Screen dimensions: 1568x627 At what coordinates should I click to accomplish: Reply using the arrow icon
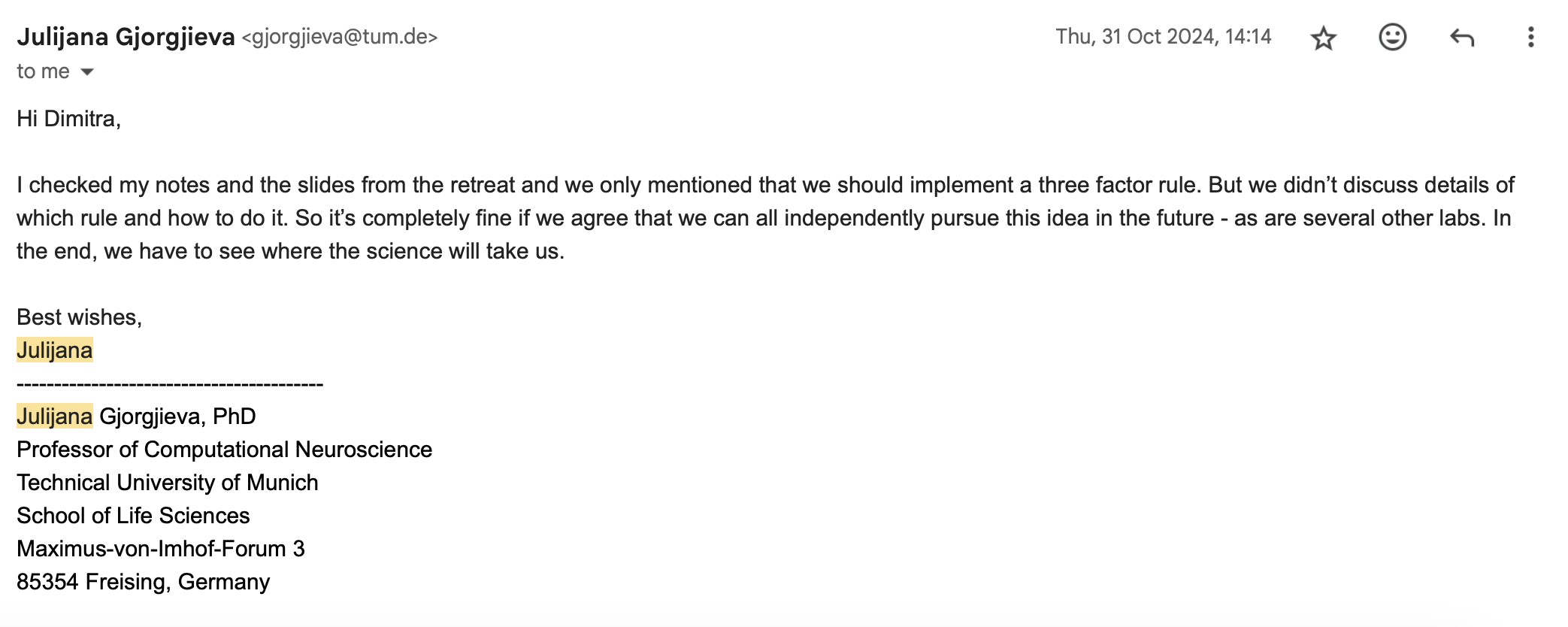click(1461, 37)
